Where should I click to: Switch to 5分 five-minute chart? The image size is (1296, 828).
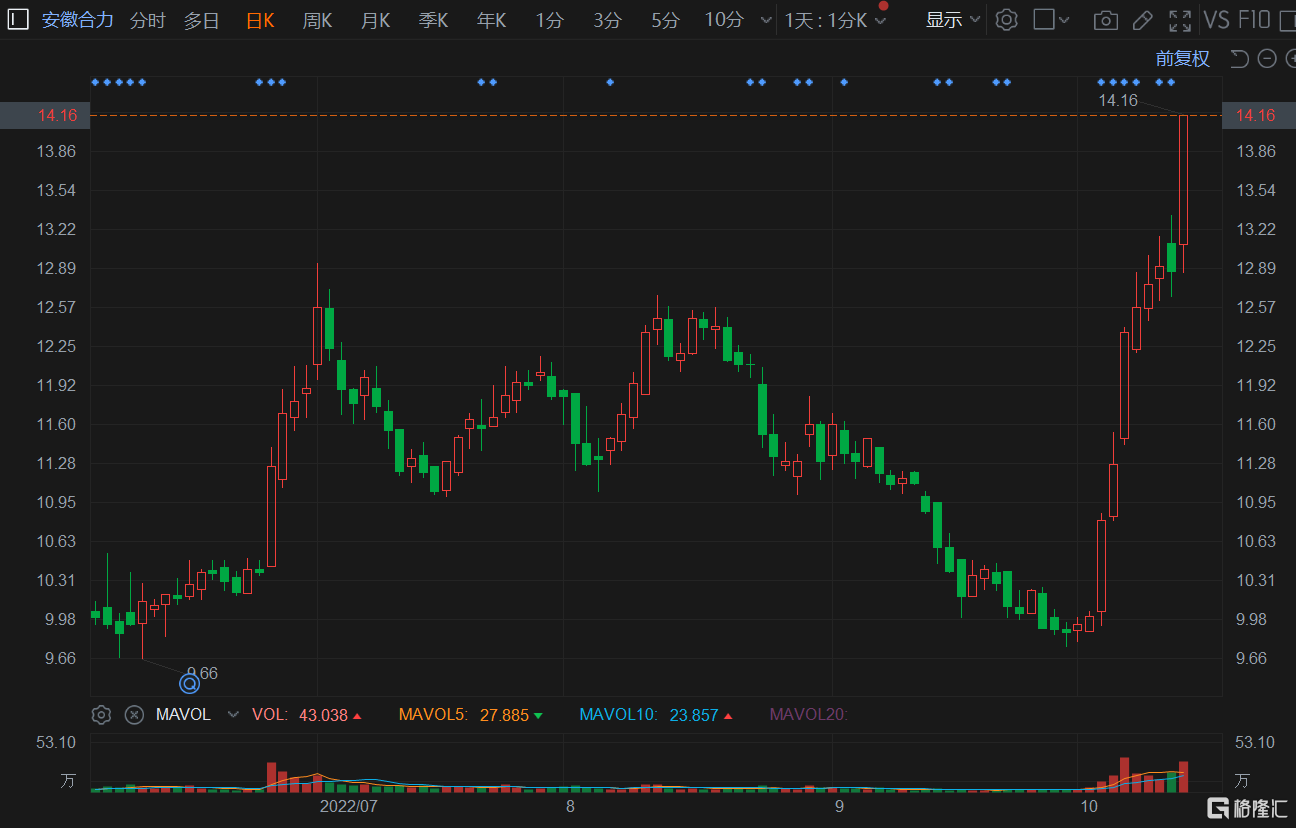pos(665,20)
